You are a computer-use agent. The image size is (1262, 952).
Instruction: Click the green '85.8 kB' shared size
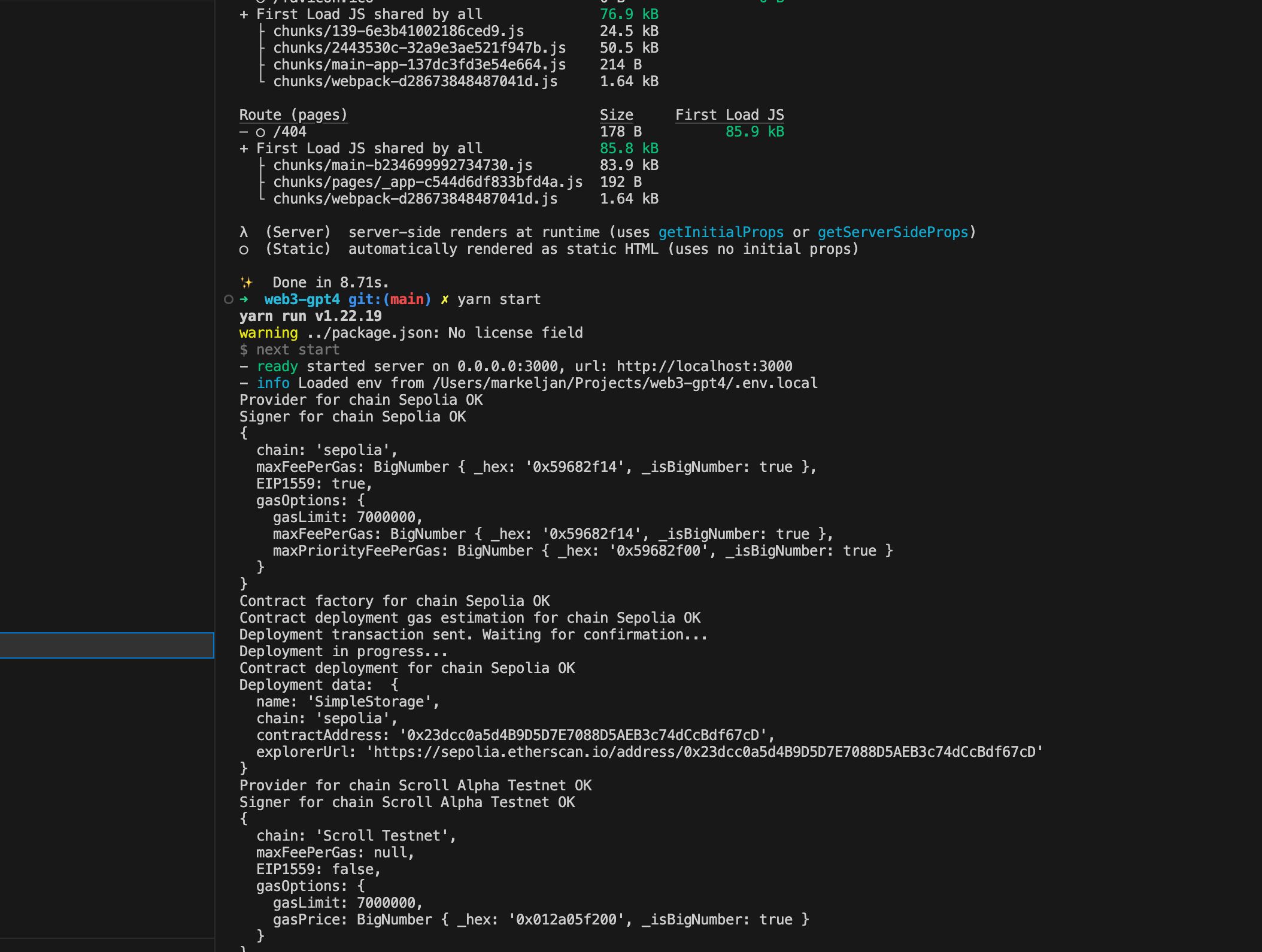click(629, 148)
